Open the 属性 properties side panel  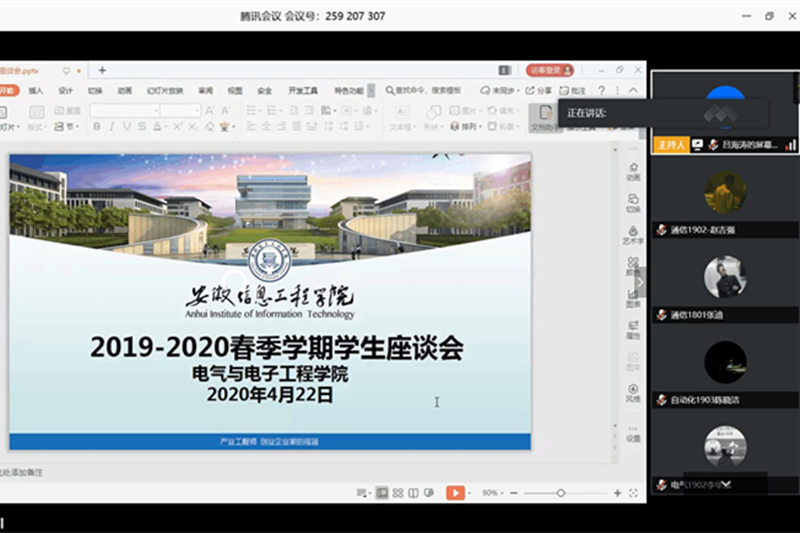(x=633, y=330)
